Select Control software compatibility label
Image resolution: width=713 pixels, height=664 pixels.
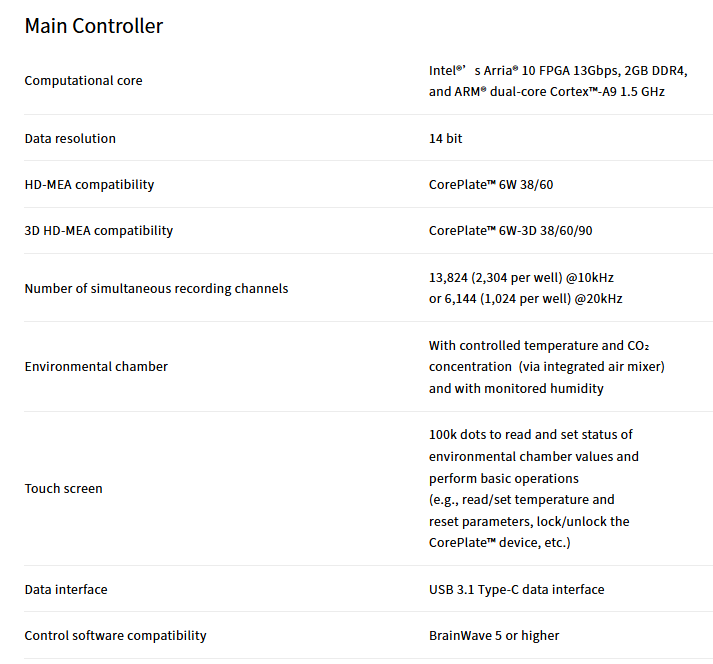point(115,635)
